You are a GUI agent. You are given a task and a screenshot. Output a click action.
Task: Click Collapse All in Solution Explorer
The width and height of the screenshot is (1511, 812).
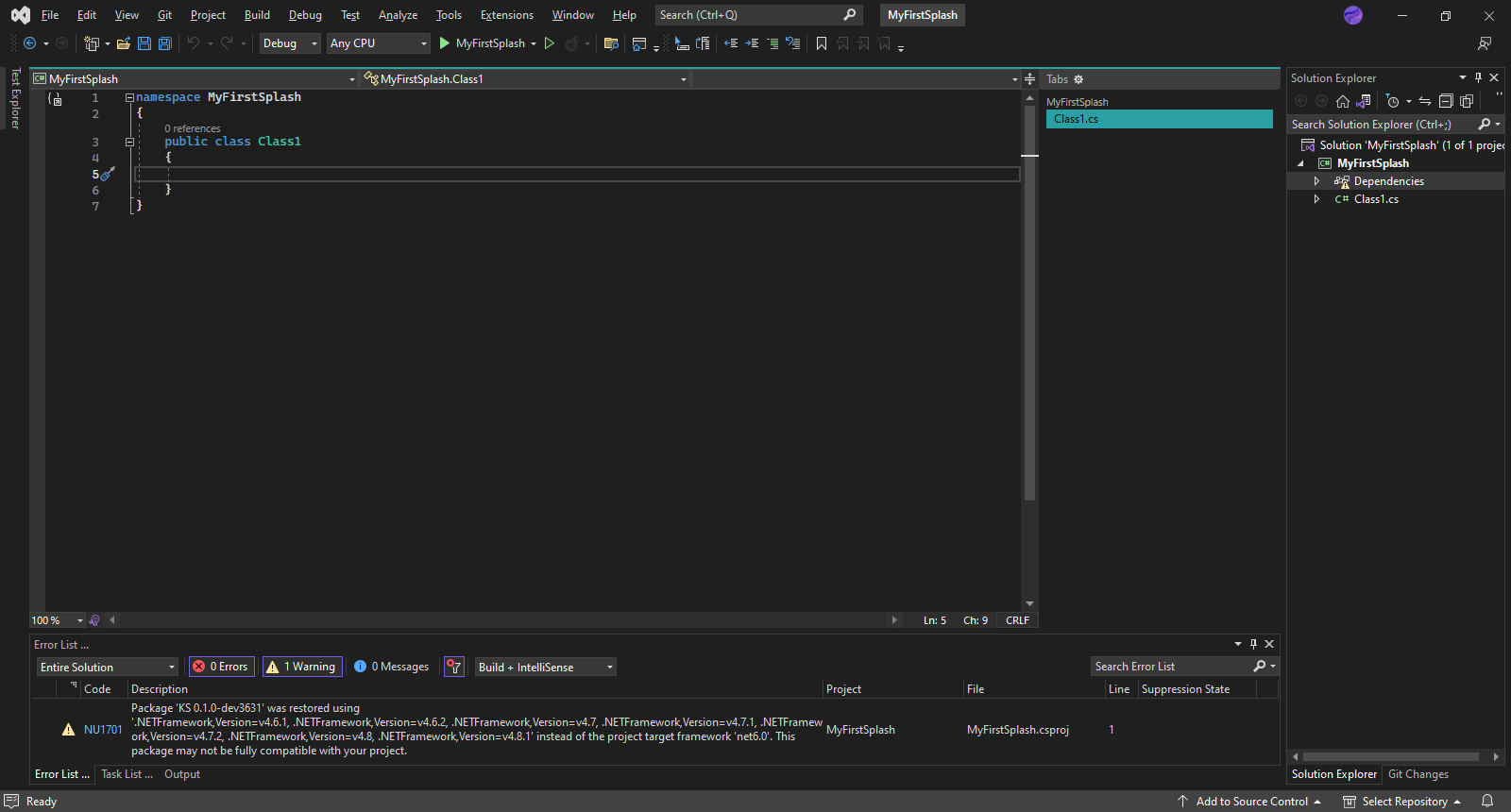[x=1446, y=102]
